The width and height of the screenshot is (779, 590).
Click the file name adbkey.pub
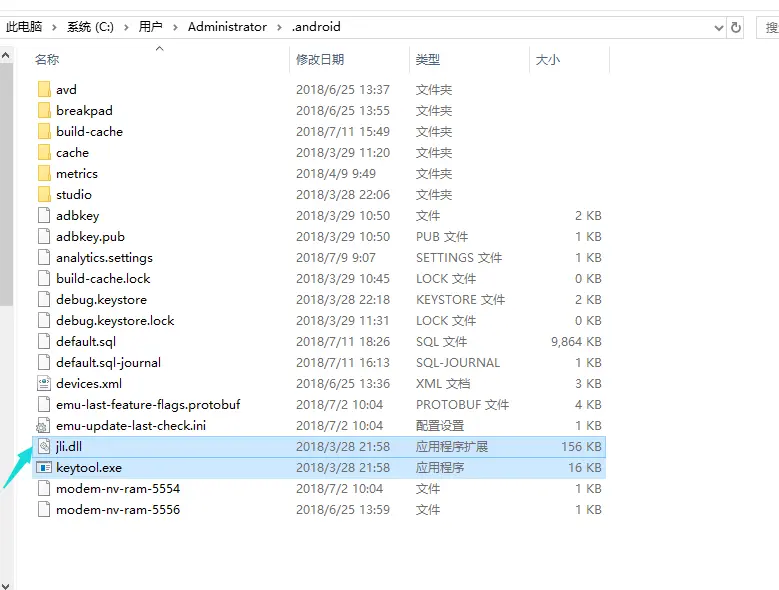(x=90, y=237)
